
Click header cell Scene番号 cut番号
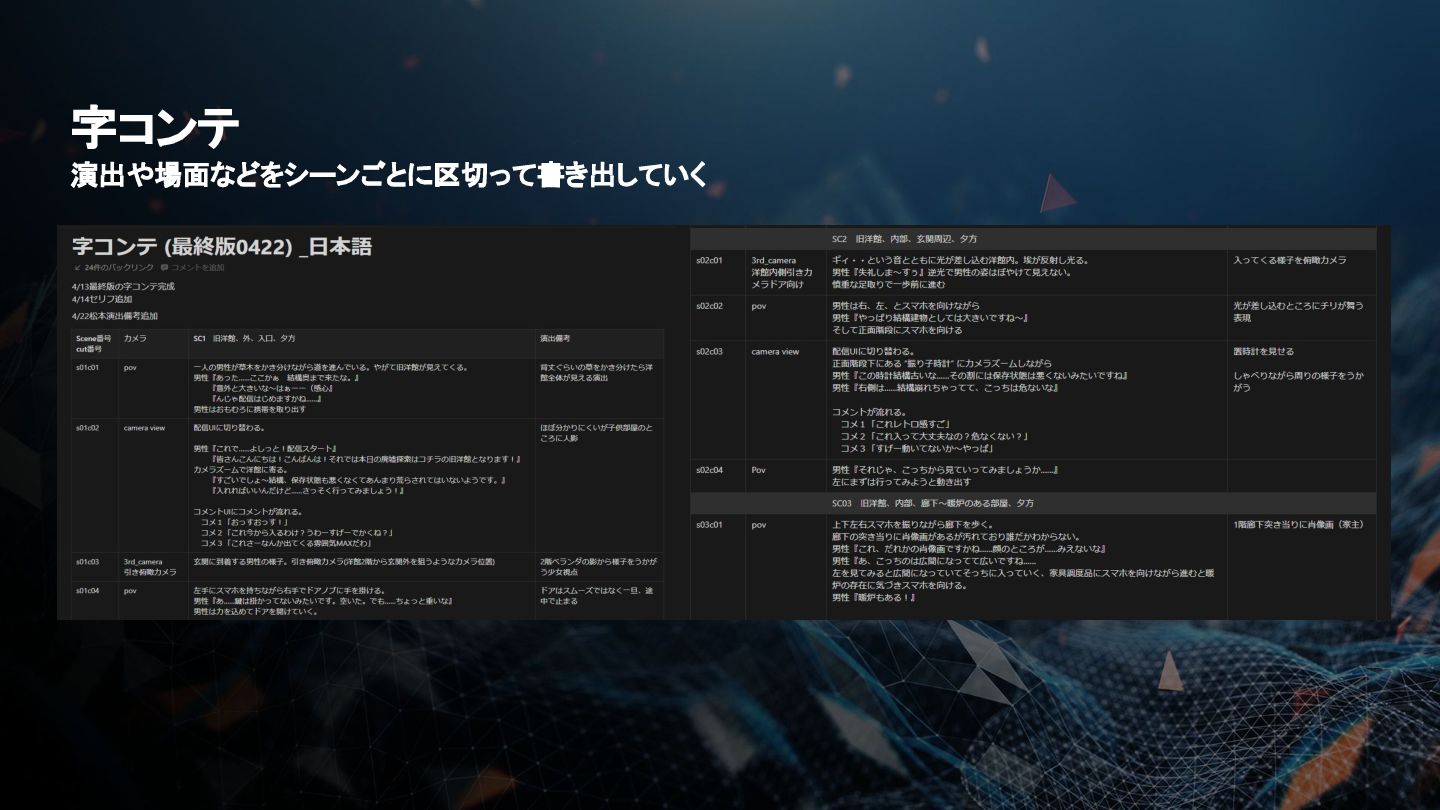(x=93, y=343)
